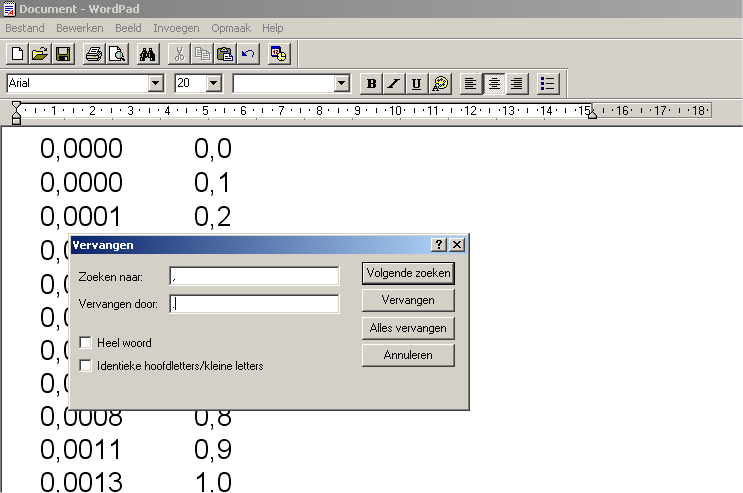Enable the Heel woord checkbox
The width and height of the screenshot is (743, 493).
86,343
